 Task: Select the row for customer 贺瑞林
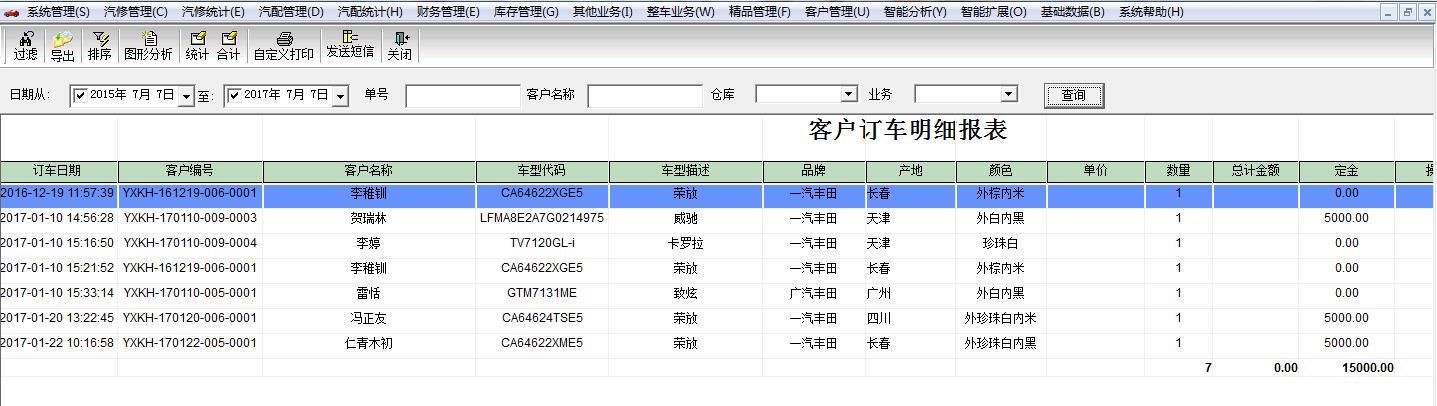tap(368, 218)
